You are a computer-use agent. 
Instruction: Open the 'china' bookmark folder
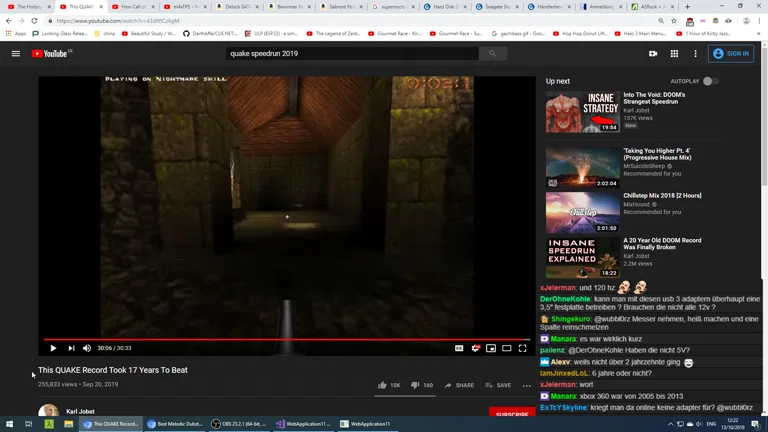104,34
